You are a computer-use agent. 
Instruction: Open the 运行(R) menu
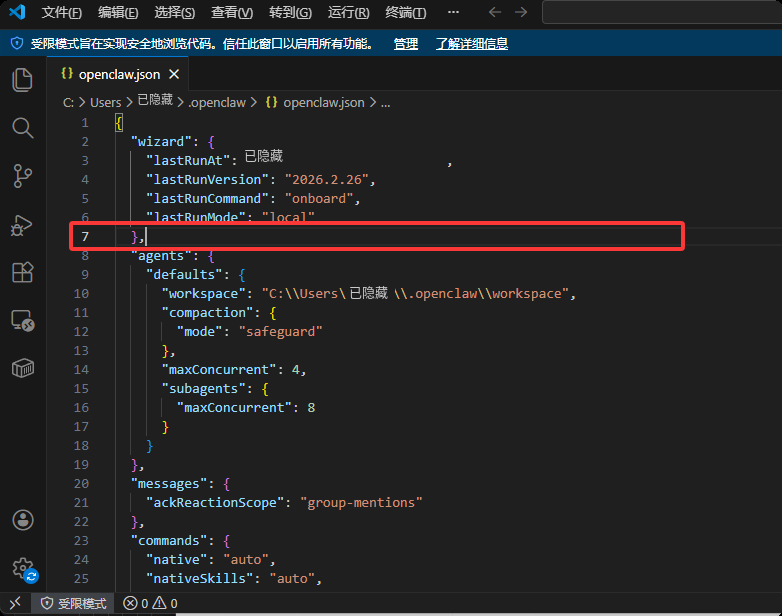(349, 12)
